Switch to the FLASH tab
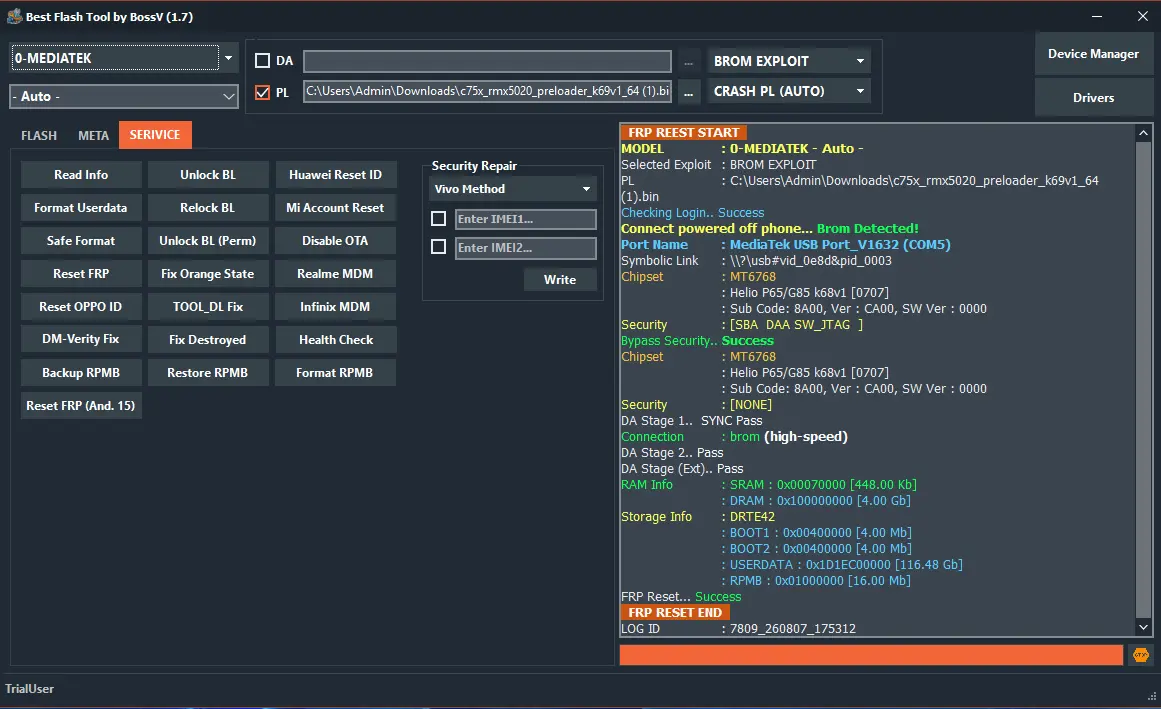The width and height of the screenshot is (1161, 709). (x=39, y=135)
